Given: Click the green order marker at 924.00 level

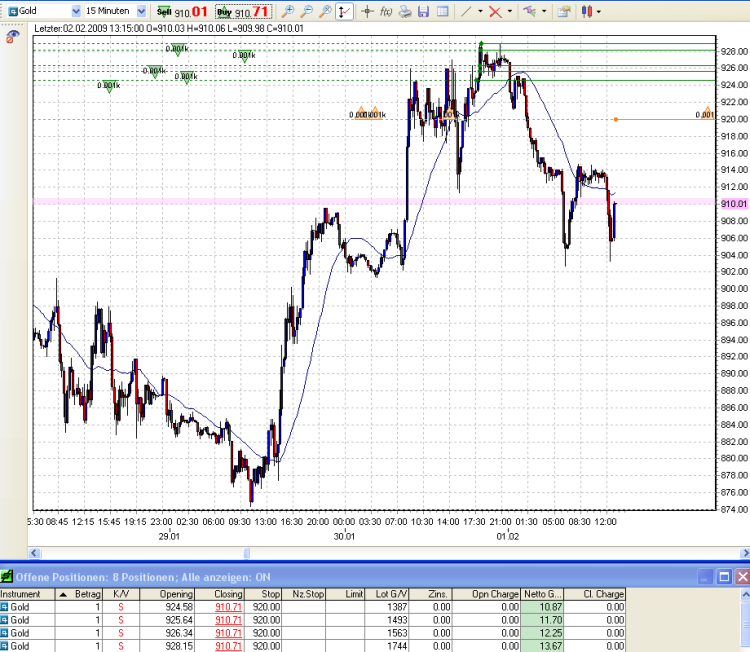Looking at the screenshot, I should coord(109,86).
